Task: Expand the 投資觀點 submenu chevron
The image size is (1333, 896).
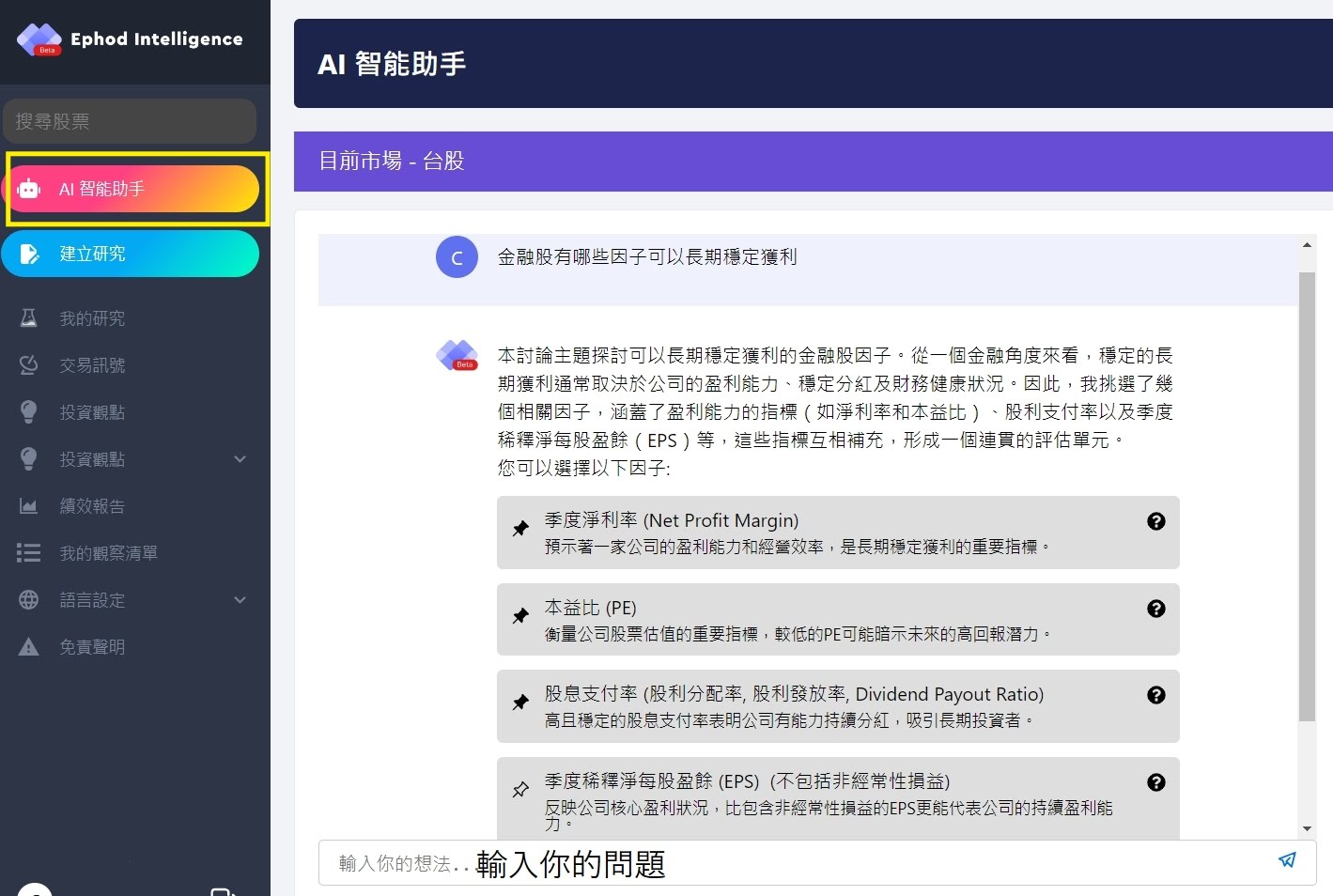Action: pos(240,459)
